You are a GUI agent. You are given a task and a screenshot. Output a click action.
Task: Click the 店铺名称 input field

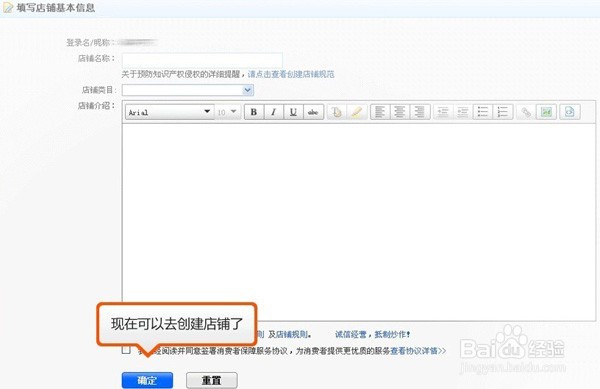pos(202,60)
